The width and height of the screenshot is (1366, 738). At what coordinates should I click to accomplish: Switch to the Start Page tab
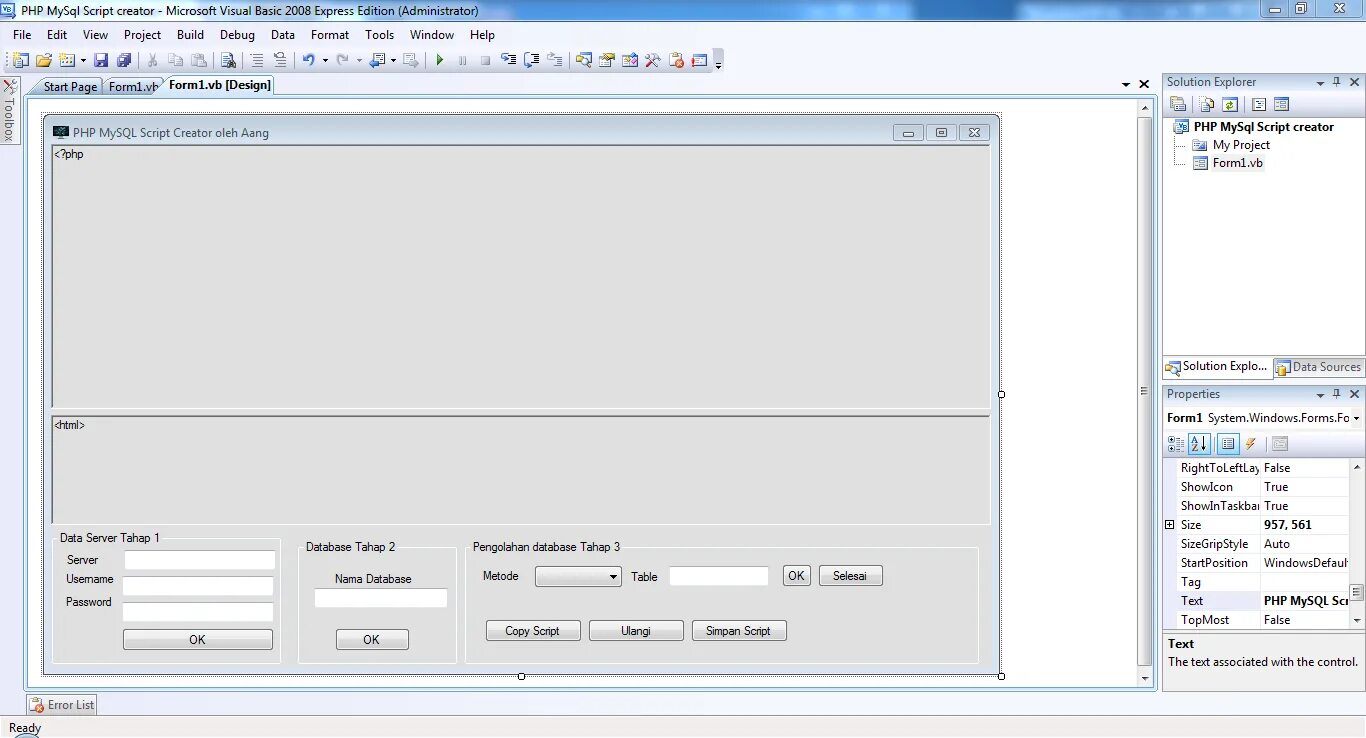click(x=70, y=87)
